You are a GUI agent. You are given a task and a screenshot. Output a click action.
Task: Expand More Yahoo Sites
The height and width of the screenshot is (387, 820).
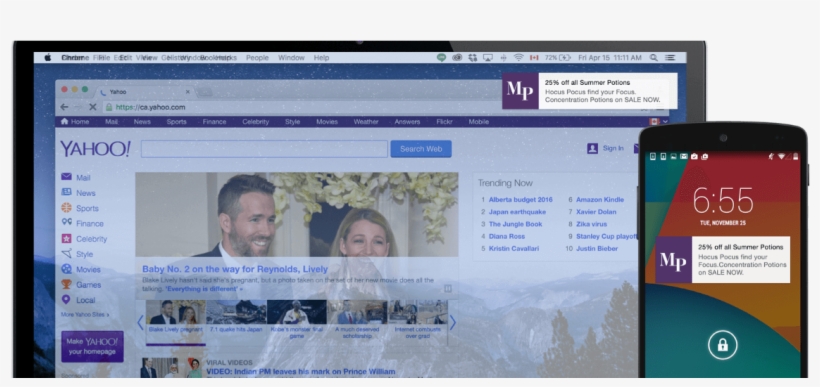[x=85, y=314]
